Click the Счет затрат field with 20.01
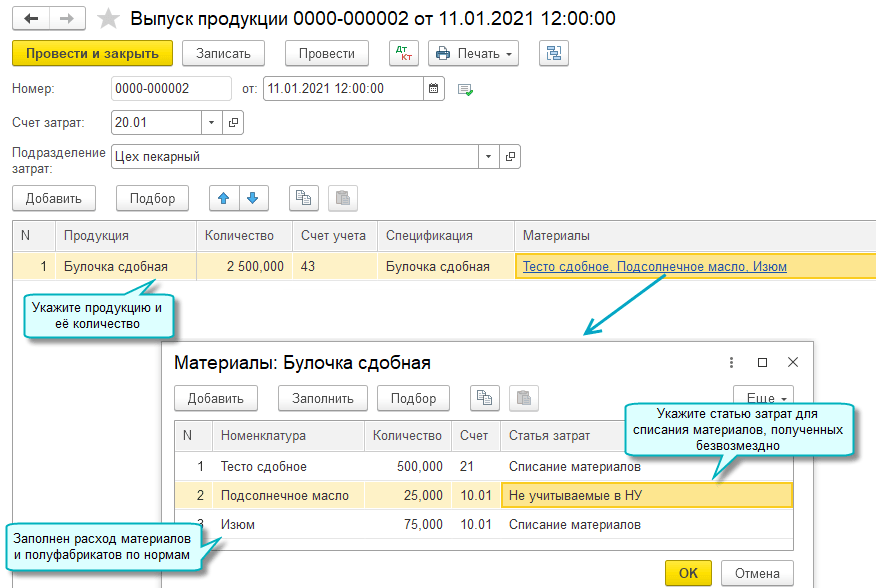 point(156,122)
